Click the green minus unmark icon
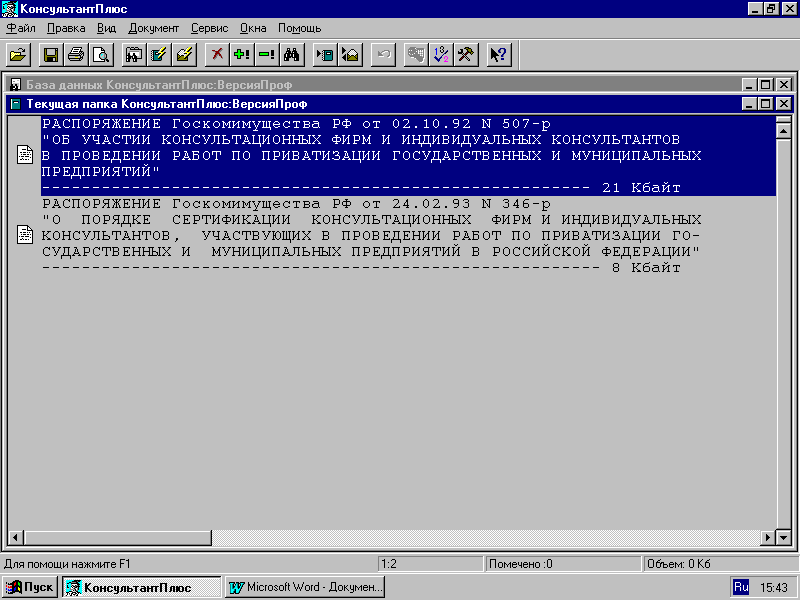Viewport: 800px width, 600px height. coord(267,55)
